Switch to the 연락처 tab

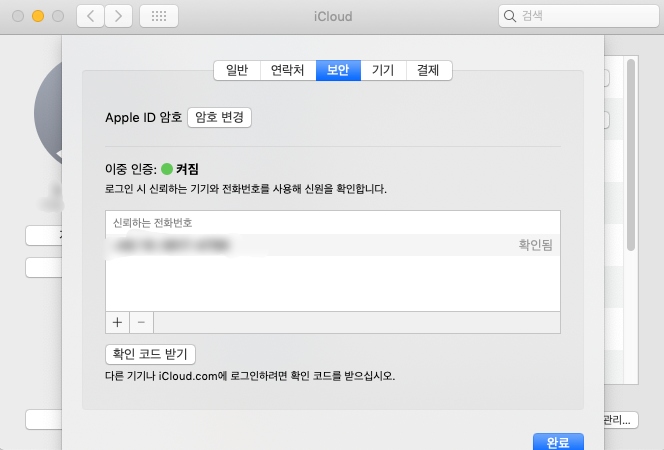[288, 70]
